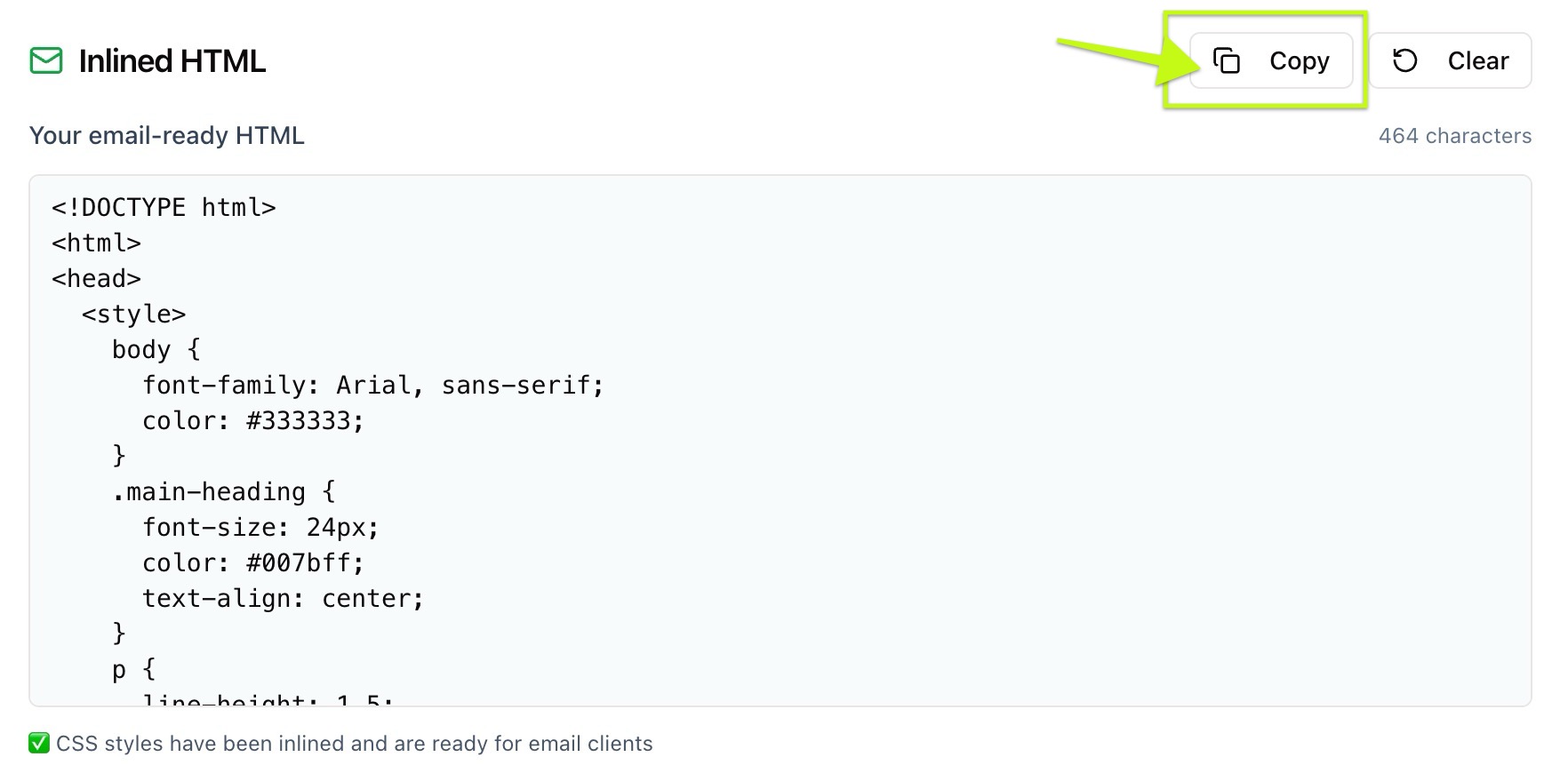Select the .main-heading CSS rule in the output
Screen dimensions: 1568x773
[224, 490]
